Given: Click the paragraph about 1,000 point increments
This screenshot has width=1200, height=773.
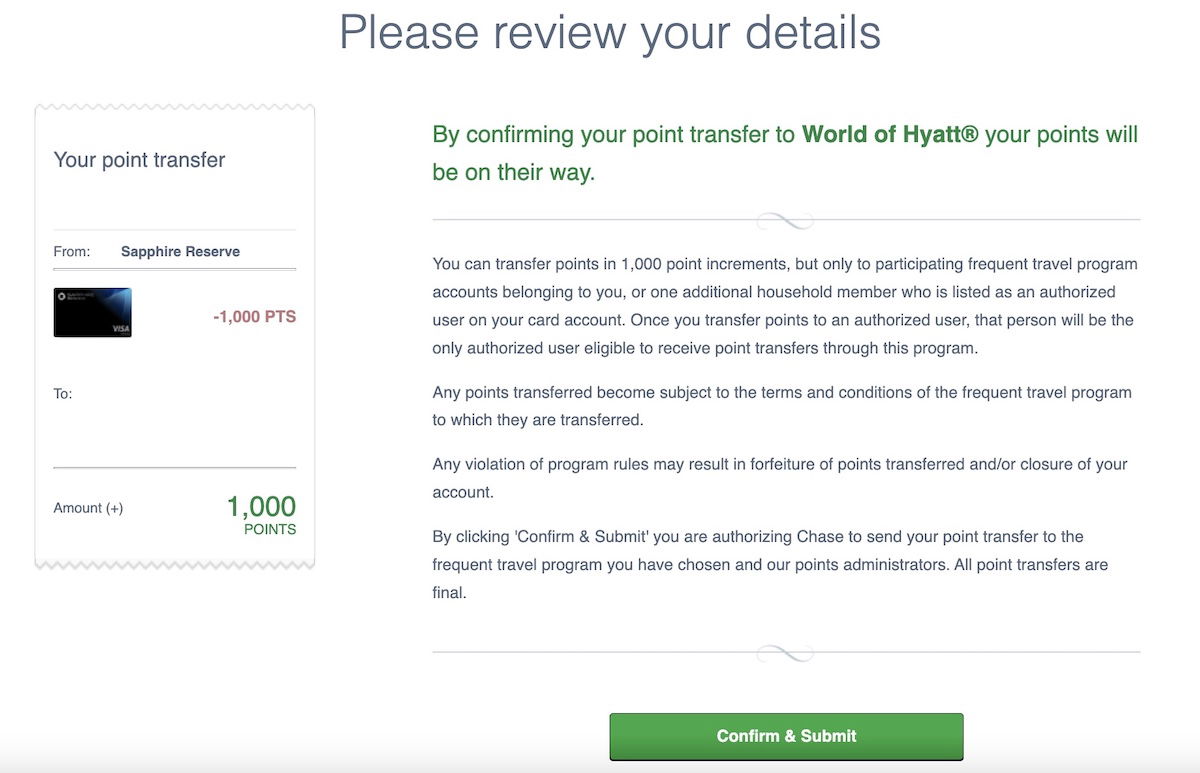Looking at the screenshot, I should point(785,306).
